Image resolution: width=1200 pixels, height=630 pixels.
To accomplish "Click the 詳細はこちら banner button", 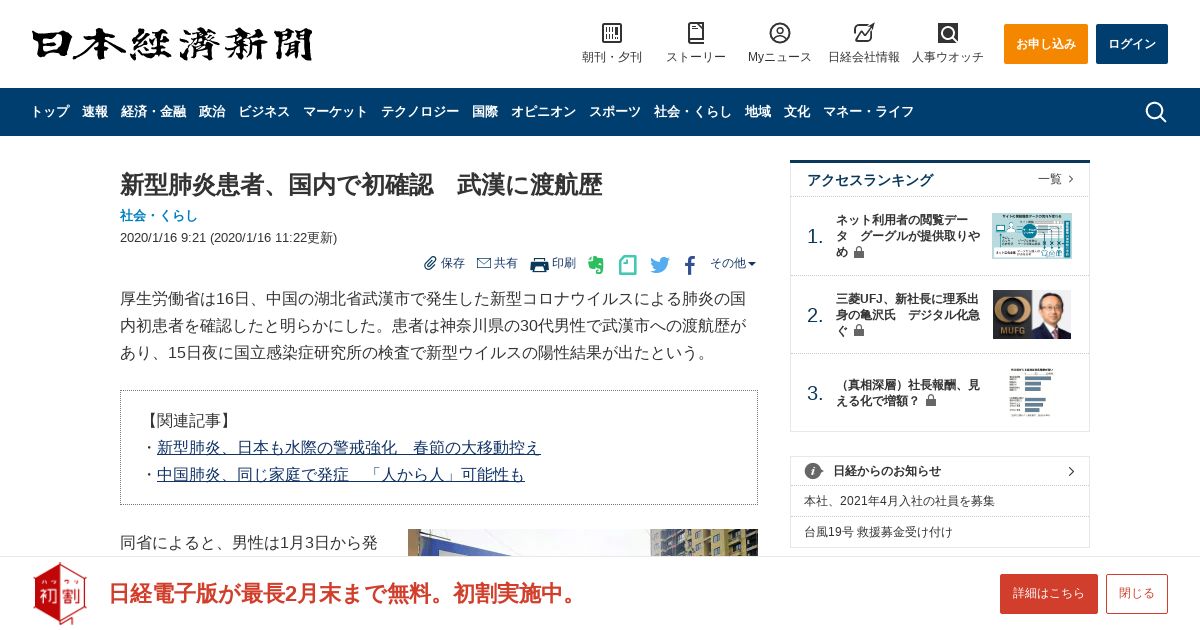I will point(1049,594).
